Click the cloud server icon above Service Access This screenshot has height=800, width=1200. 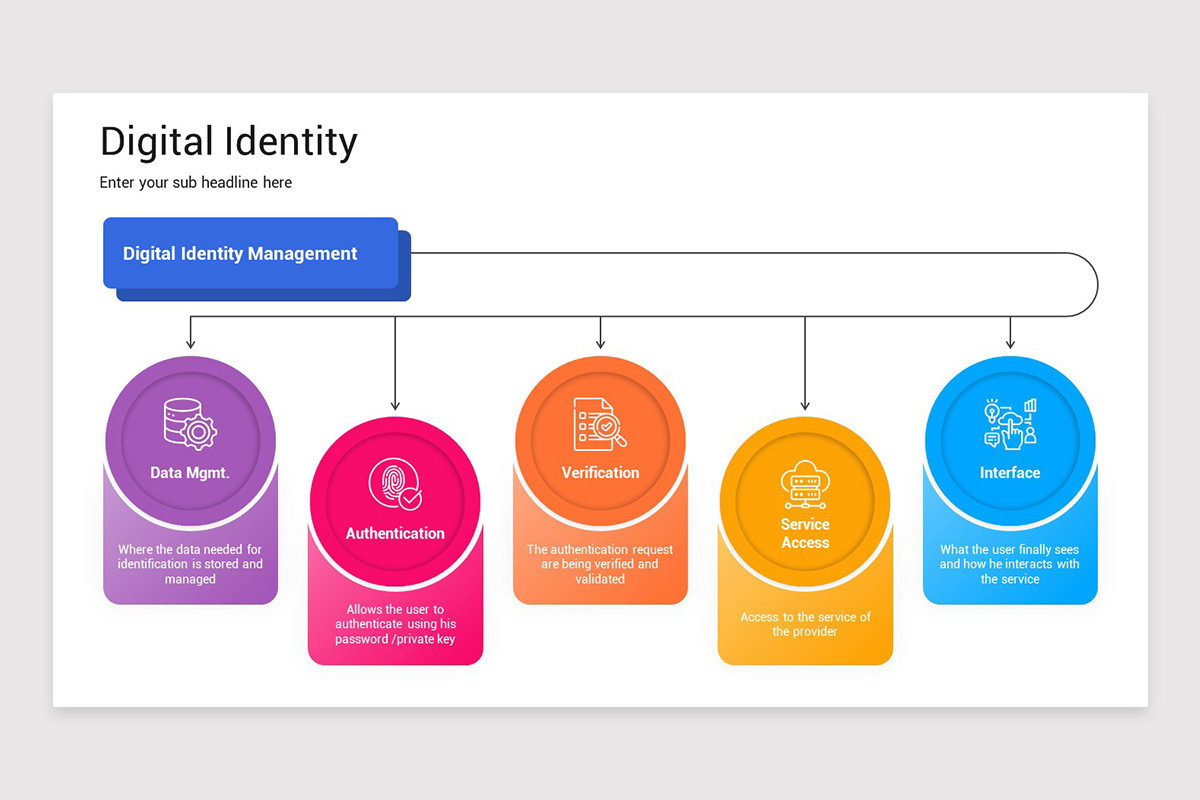[805, 487]
